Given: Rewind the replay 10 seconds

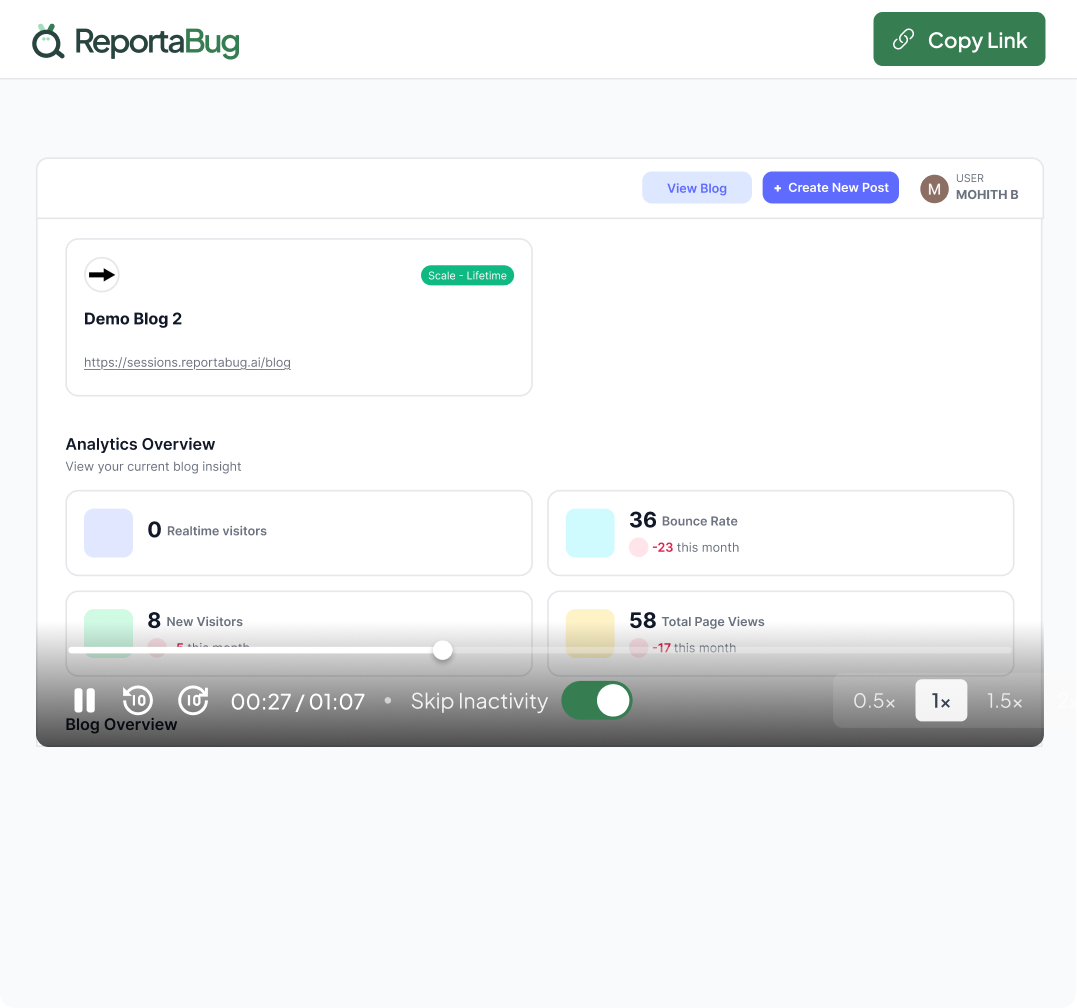Looking at the screenshot, I should (x=138, y=701).
